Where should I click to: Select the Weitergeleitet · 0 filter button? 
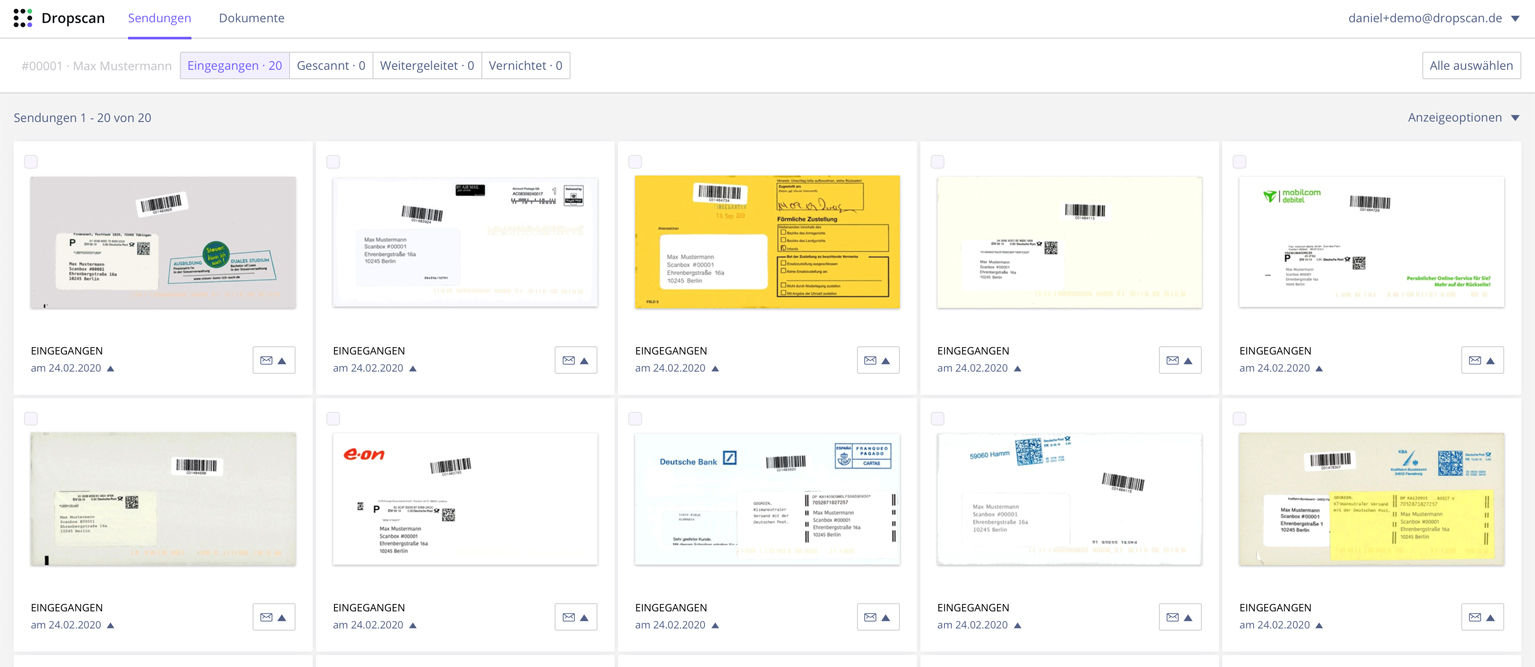tap(427, 66)
